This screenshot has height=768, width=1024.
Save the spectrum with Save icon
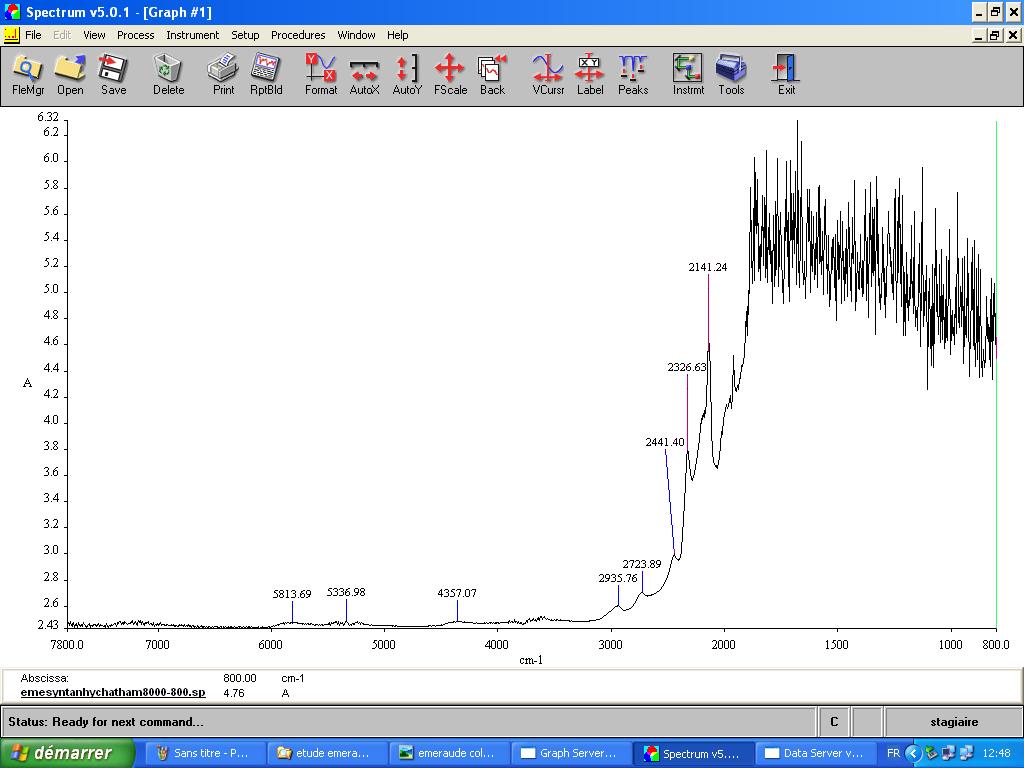pyautogui.click(x=113, y=75)
